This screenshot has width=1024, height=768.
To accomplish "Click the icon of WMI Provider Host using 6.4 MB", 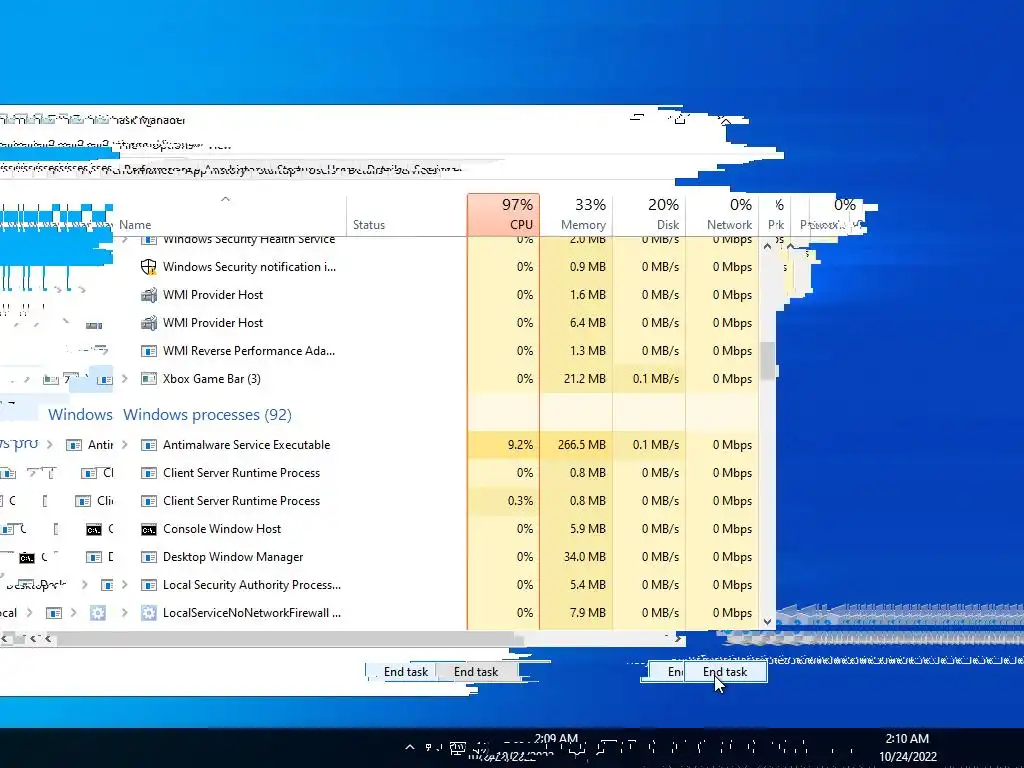I will [x=149, y=323].
